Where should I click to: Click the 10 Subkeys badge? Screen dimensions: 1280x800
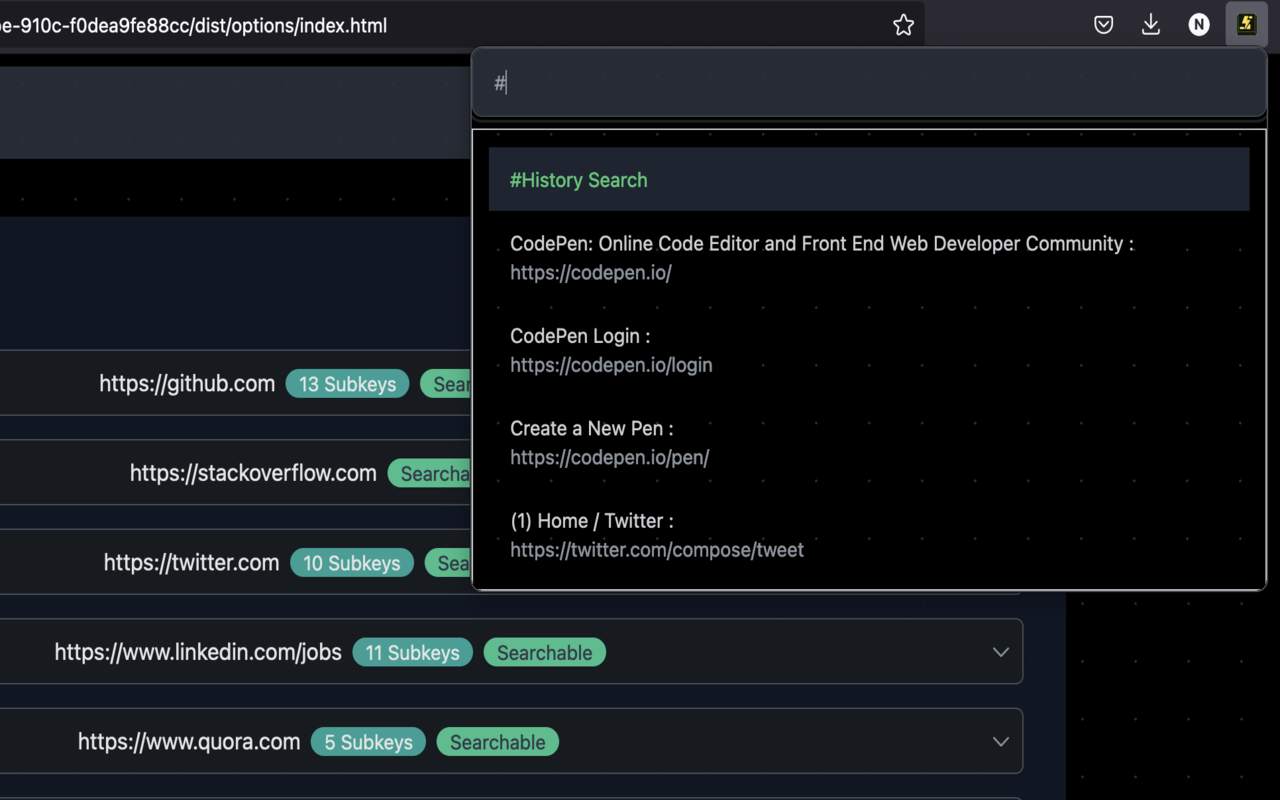352,563
